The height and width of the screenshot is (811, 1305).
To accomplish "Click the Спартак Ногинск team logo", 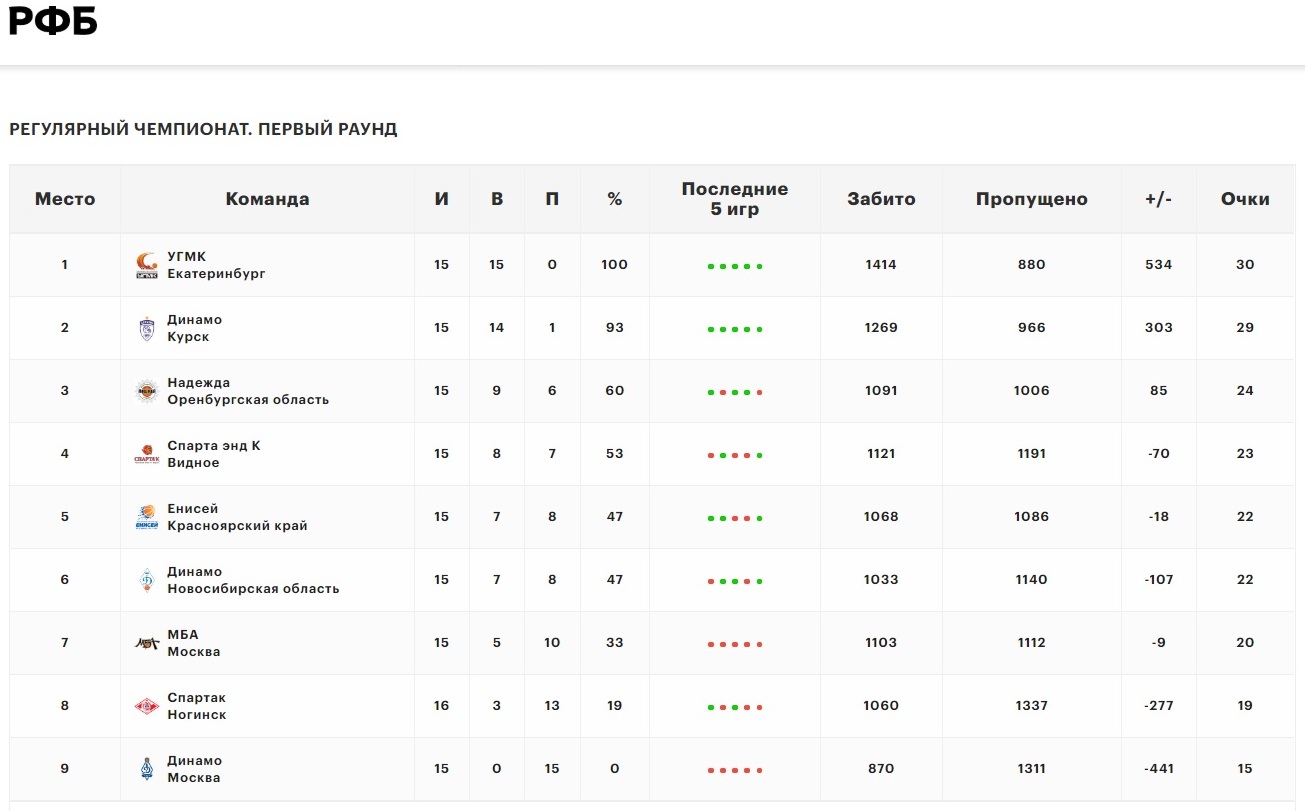I will pos(147,707).
